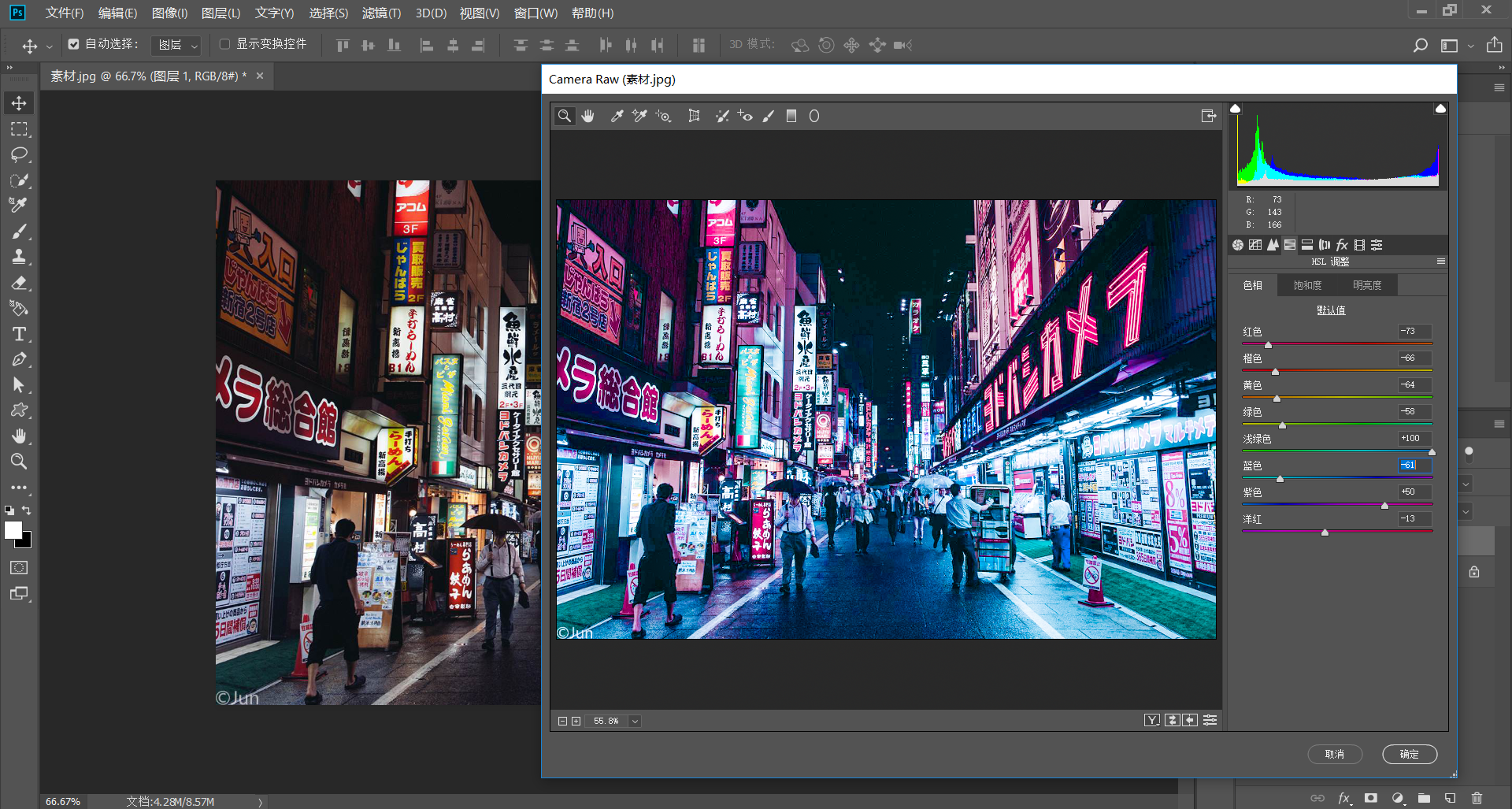Click the 紫色 hue slider handle
The width and height of the screenshot is (1512, 809).
(1384, 506)
